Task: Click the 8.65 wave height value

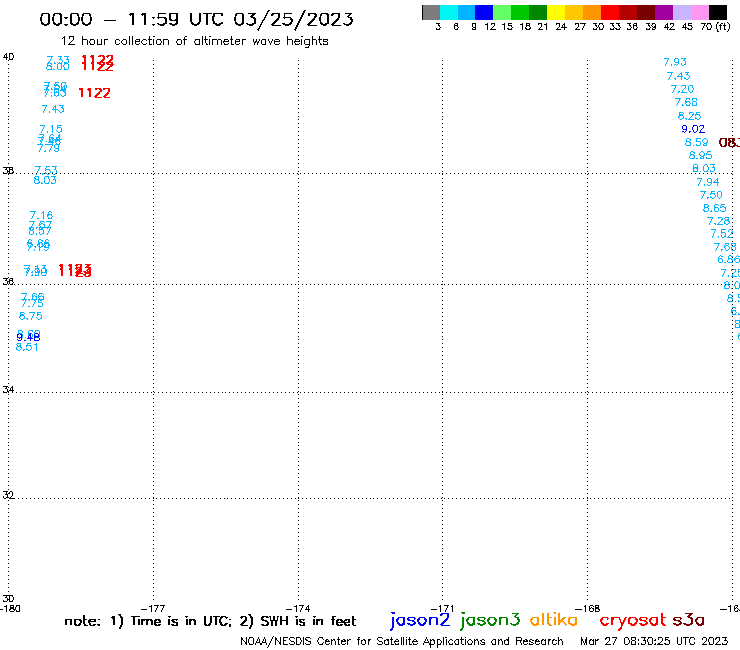Action: click(715, 208)
